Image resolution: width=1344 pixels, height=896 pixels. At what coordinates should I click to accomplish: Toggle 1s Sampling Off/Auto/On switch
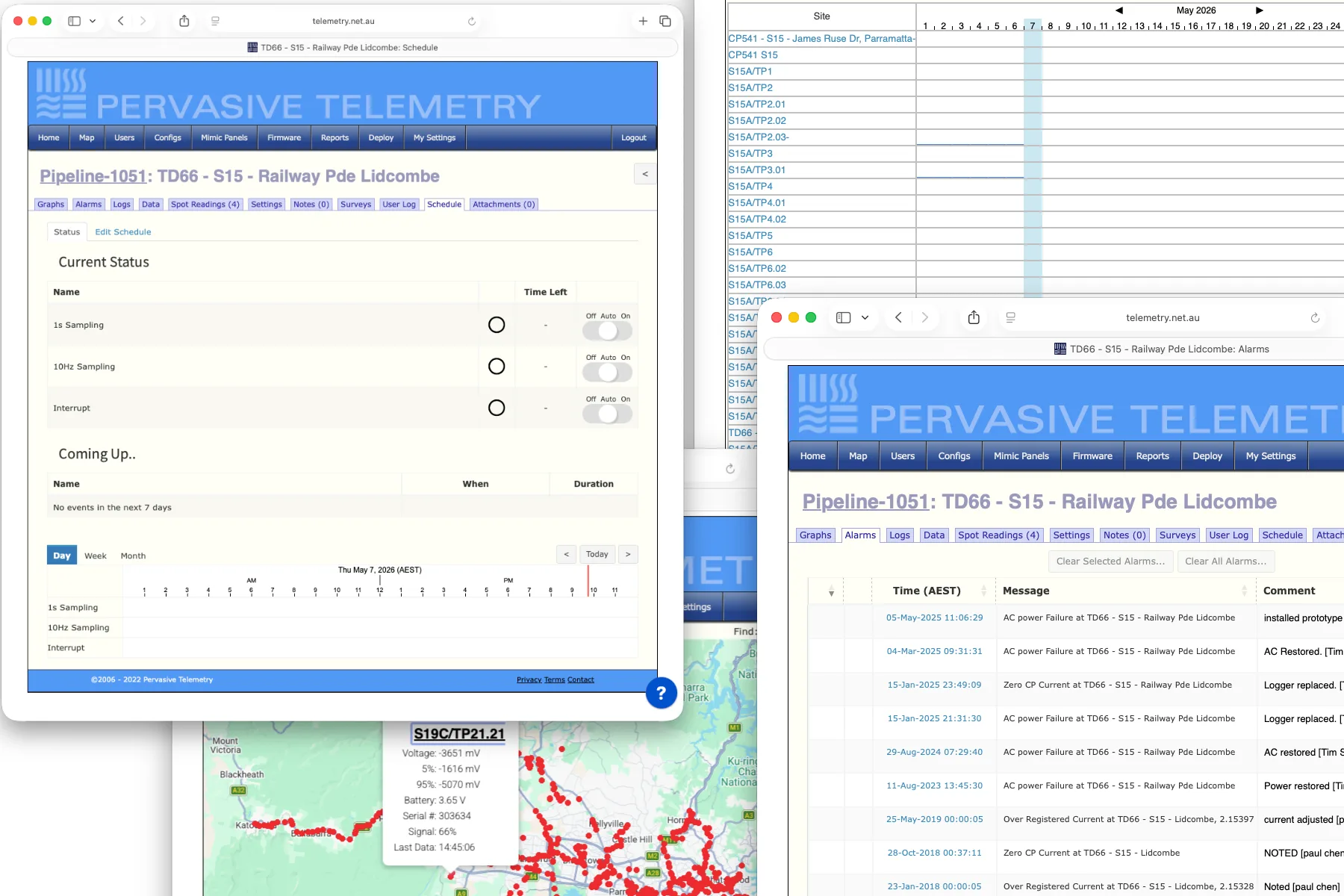tap(608, 331)
